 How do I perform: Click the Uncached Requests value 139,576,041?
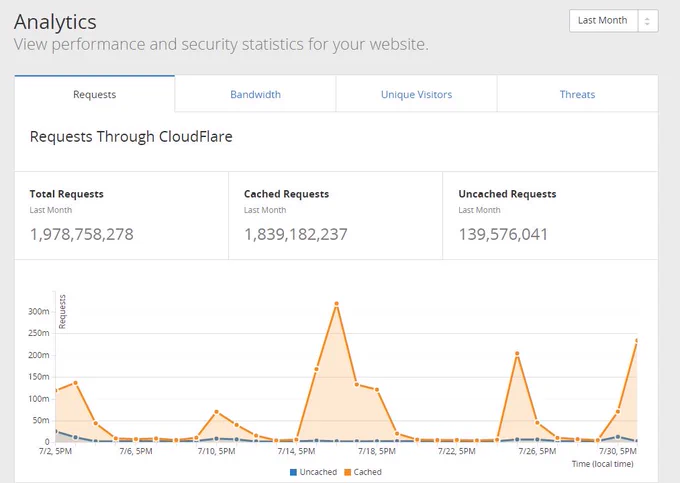[503, 234]
